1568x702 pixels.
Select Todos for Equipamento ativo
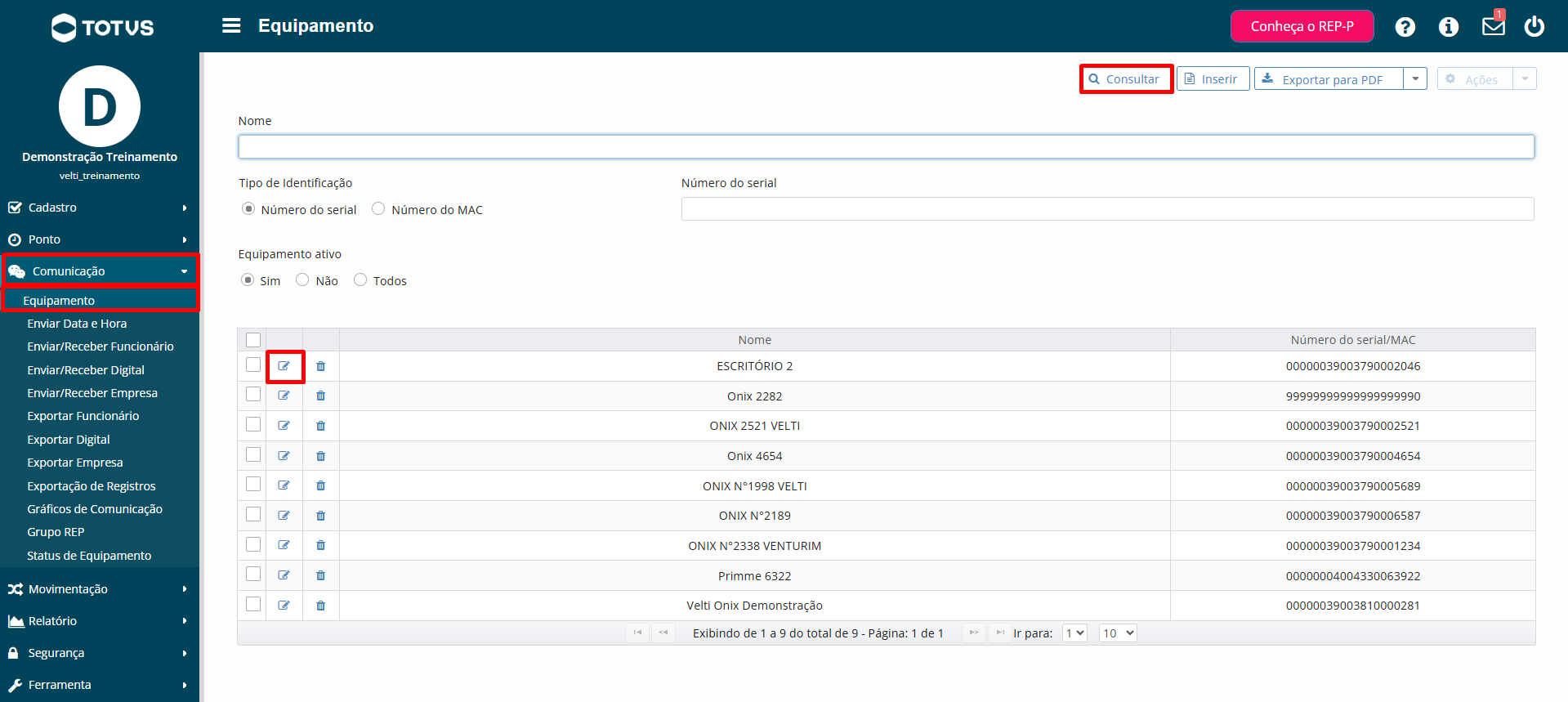[360, 279]
